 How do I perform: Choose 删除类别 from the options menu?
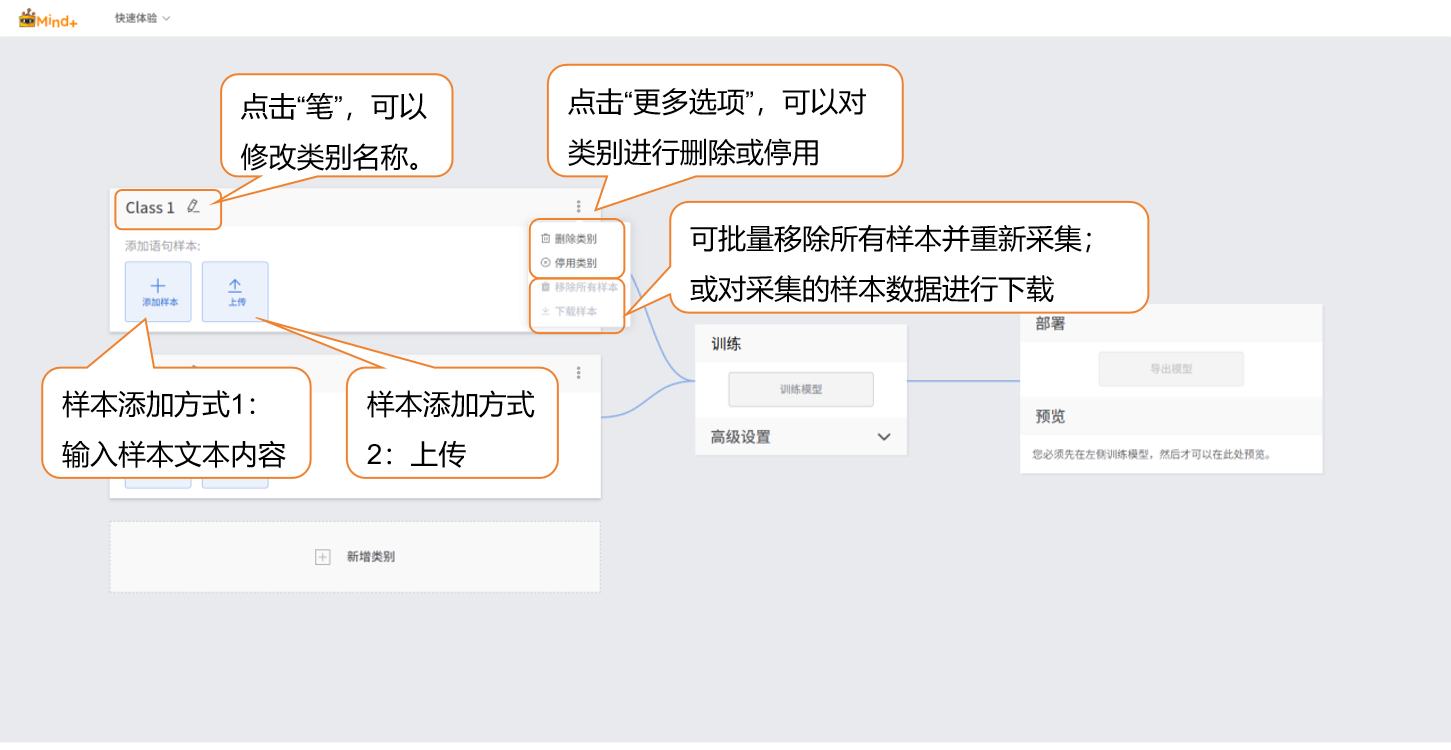pos(576,239)
